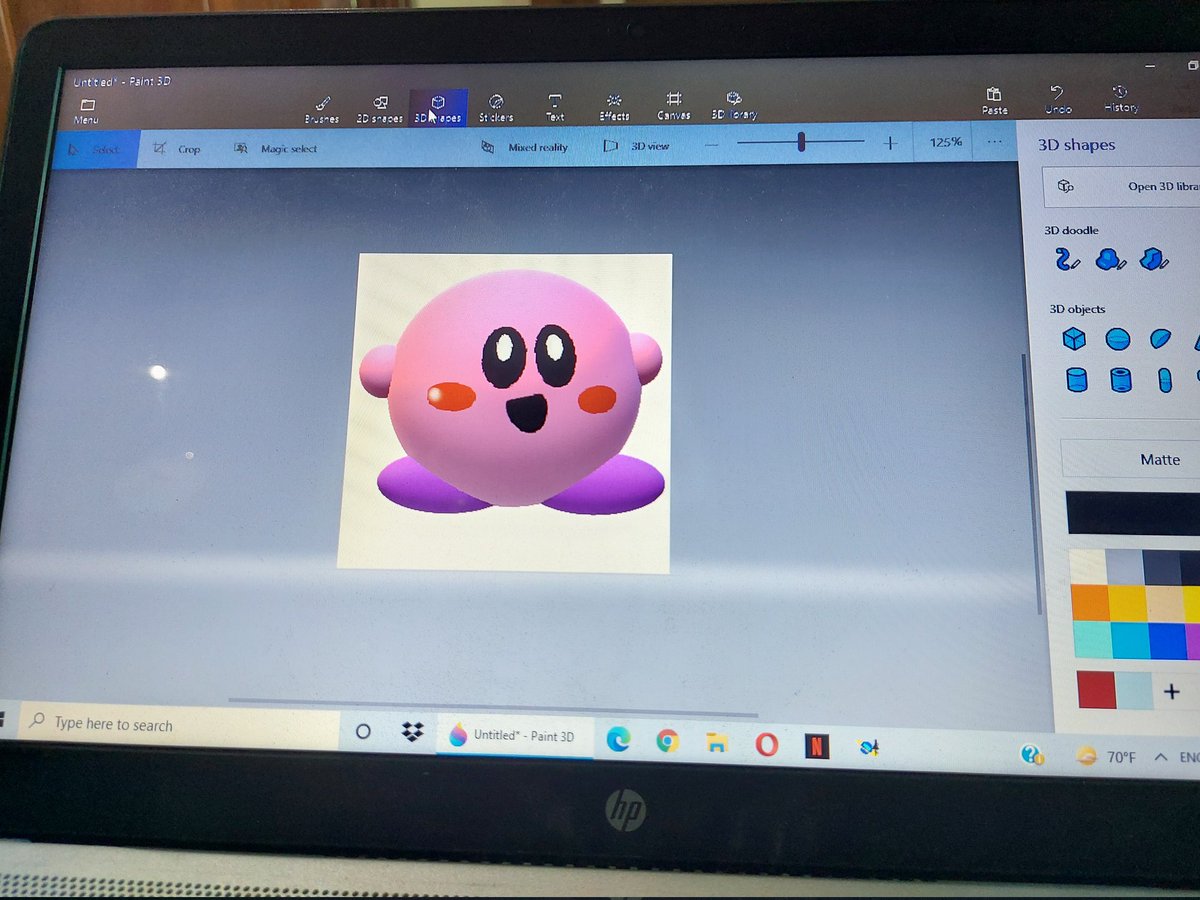Click Open 3D library button
Image resolution: width=1200 pixels, height=900 pixels.
[1122, 186]
